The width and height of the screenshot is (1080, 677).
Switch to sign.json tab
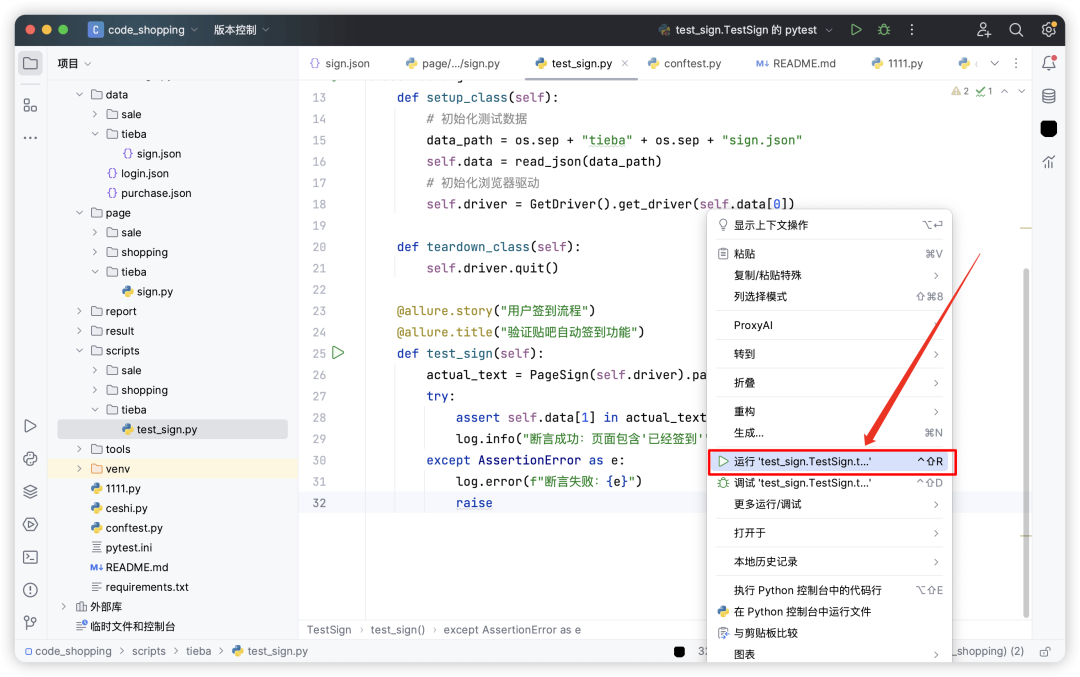pyautogui.click(x=340, y=63)
